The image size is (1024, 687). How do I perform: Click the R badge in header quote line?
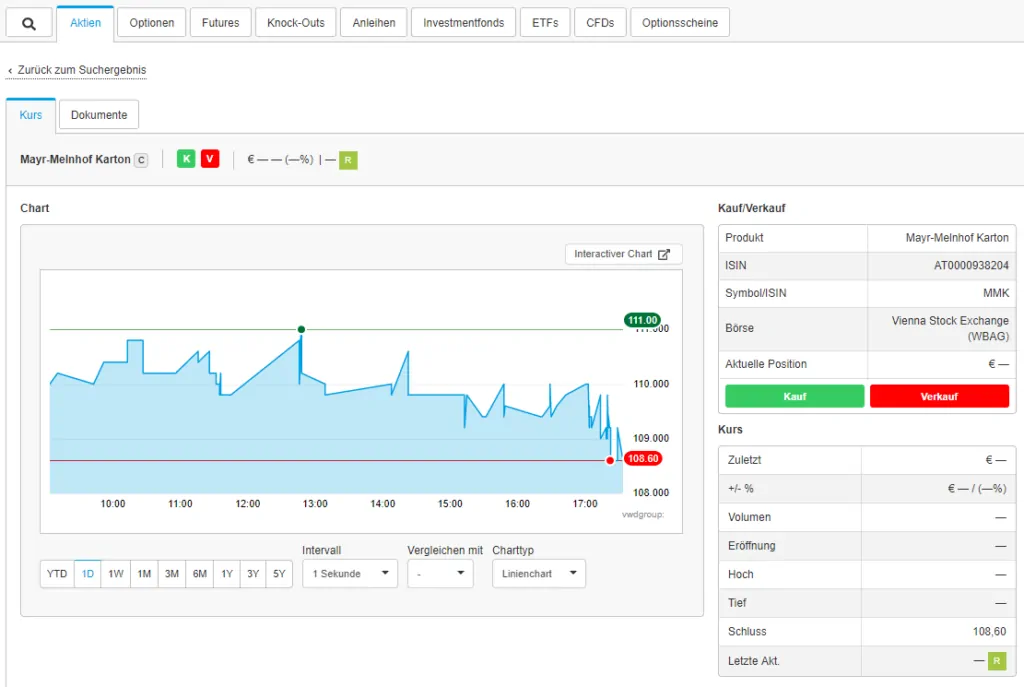pos(348,160)
